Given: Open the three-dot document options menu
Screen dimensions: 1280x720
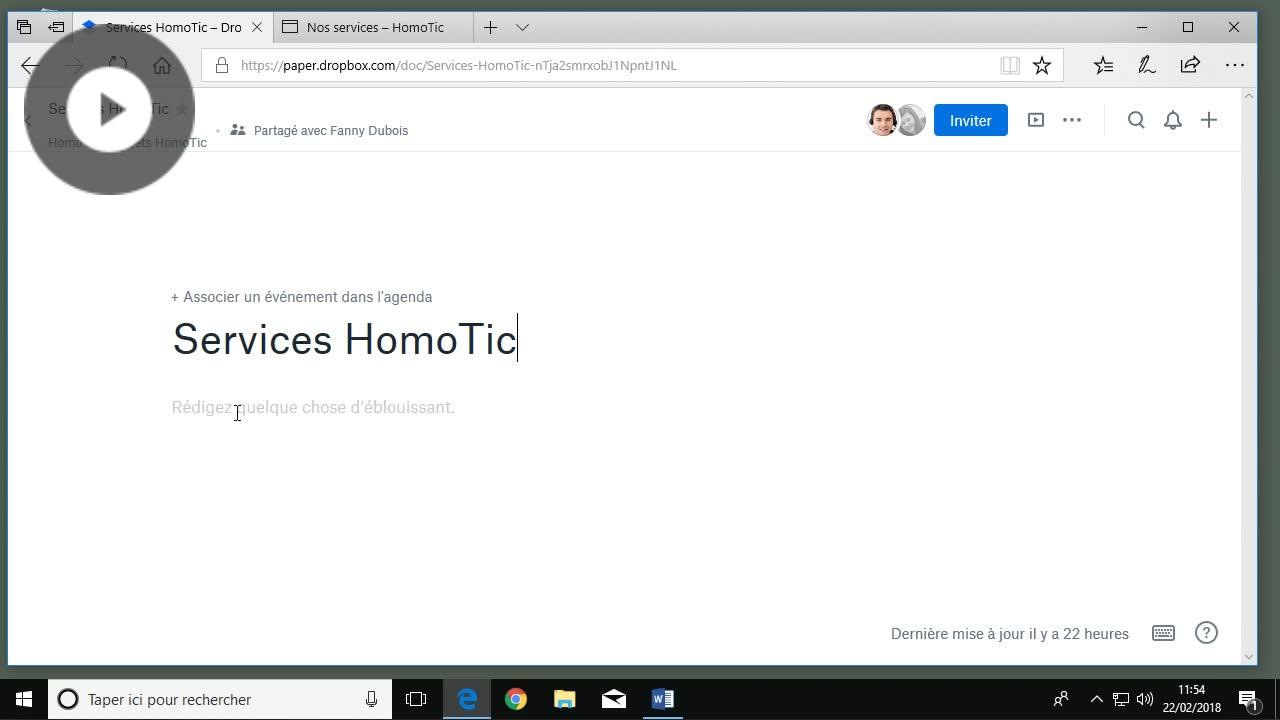Looking at the screenshot, I should (1072, 120).
